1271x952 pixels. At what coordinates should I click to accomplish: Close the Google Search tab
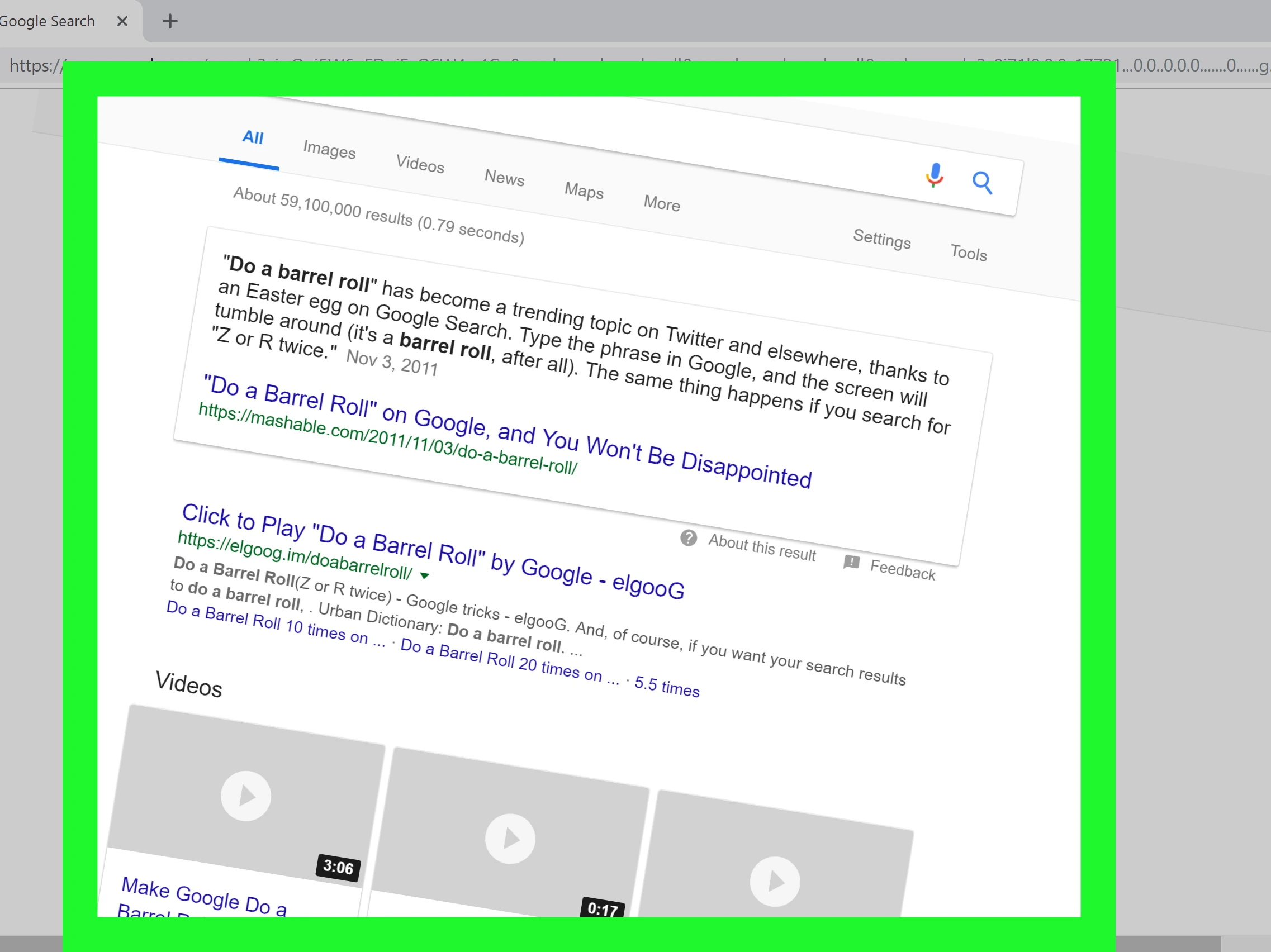[122, 22]
